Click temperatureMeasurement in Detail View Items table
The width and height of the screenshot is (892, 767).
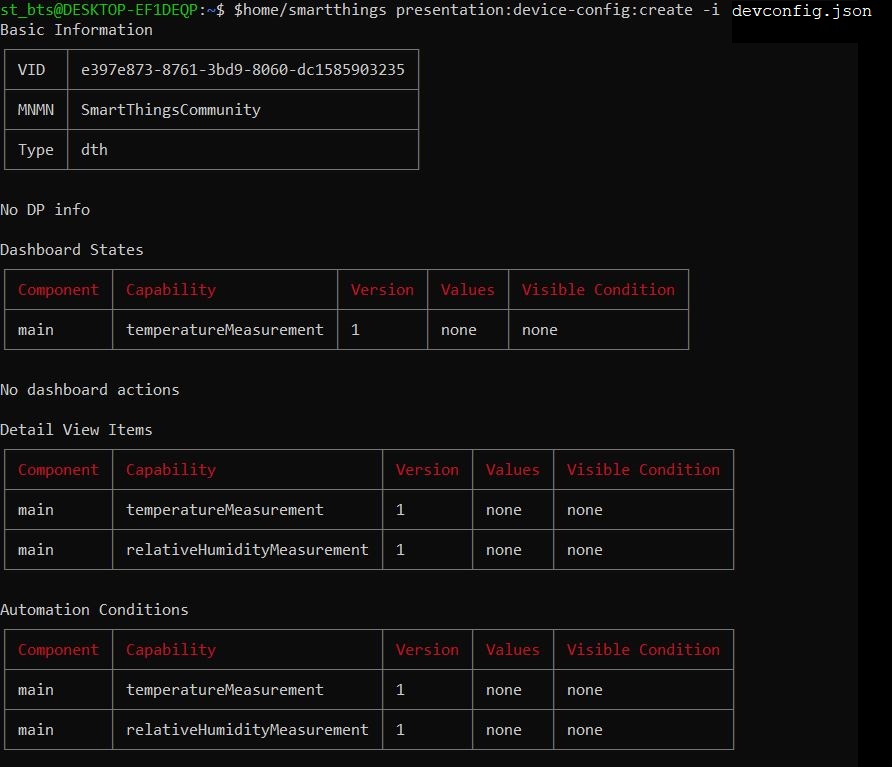click(225, 509)
